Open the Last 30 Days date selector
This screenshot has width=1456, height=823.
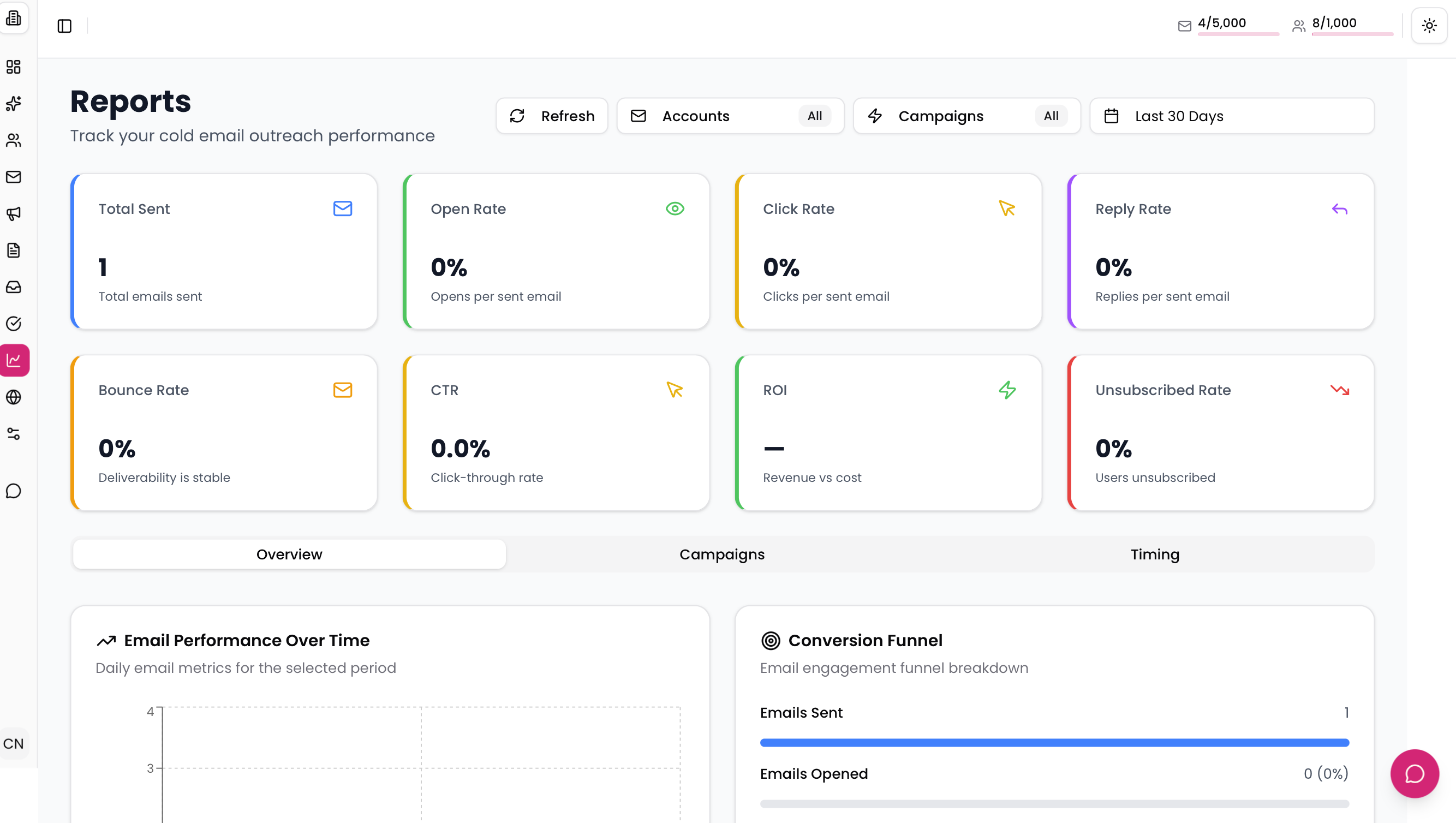coord(1231,116)
